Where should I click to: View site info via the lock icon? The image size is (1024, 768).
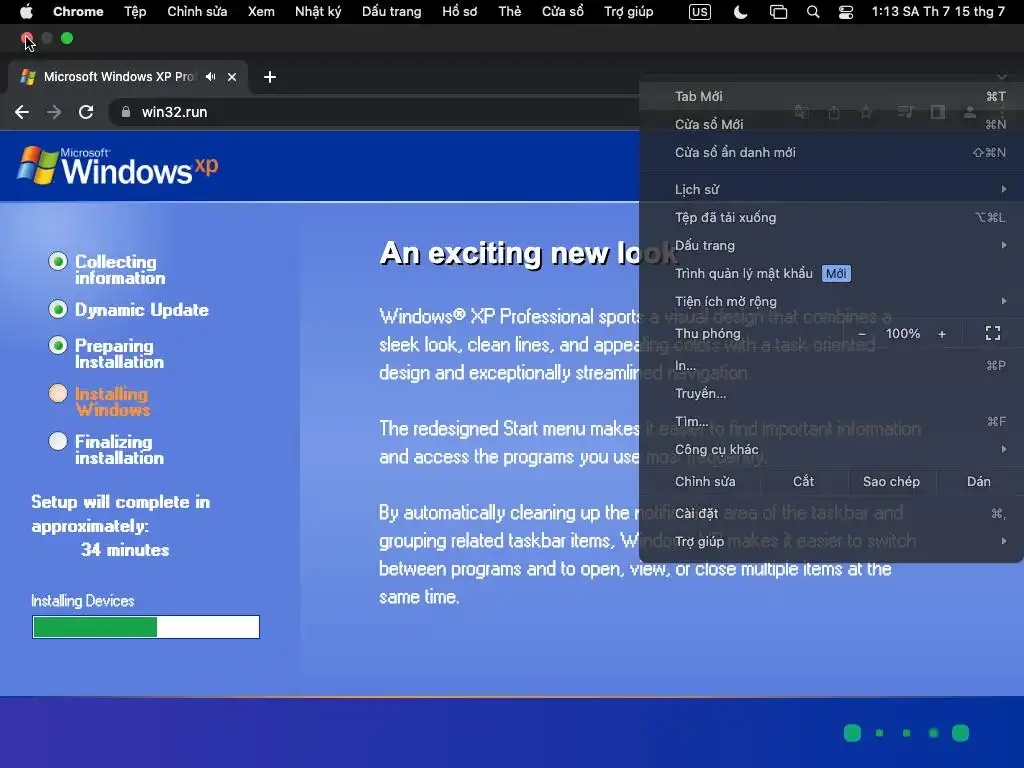click(125, 112)
